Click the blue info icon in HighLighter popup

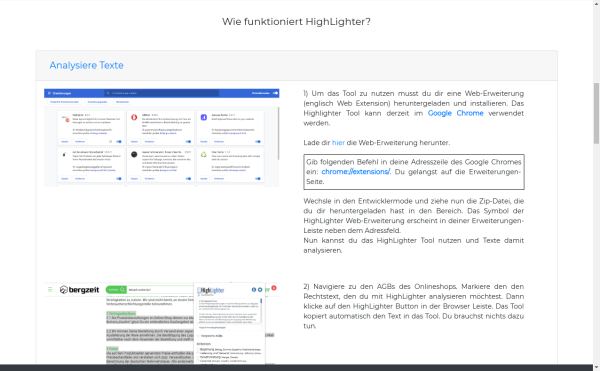(x=254, y=290)
